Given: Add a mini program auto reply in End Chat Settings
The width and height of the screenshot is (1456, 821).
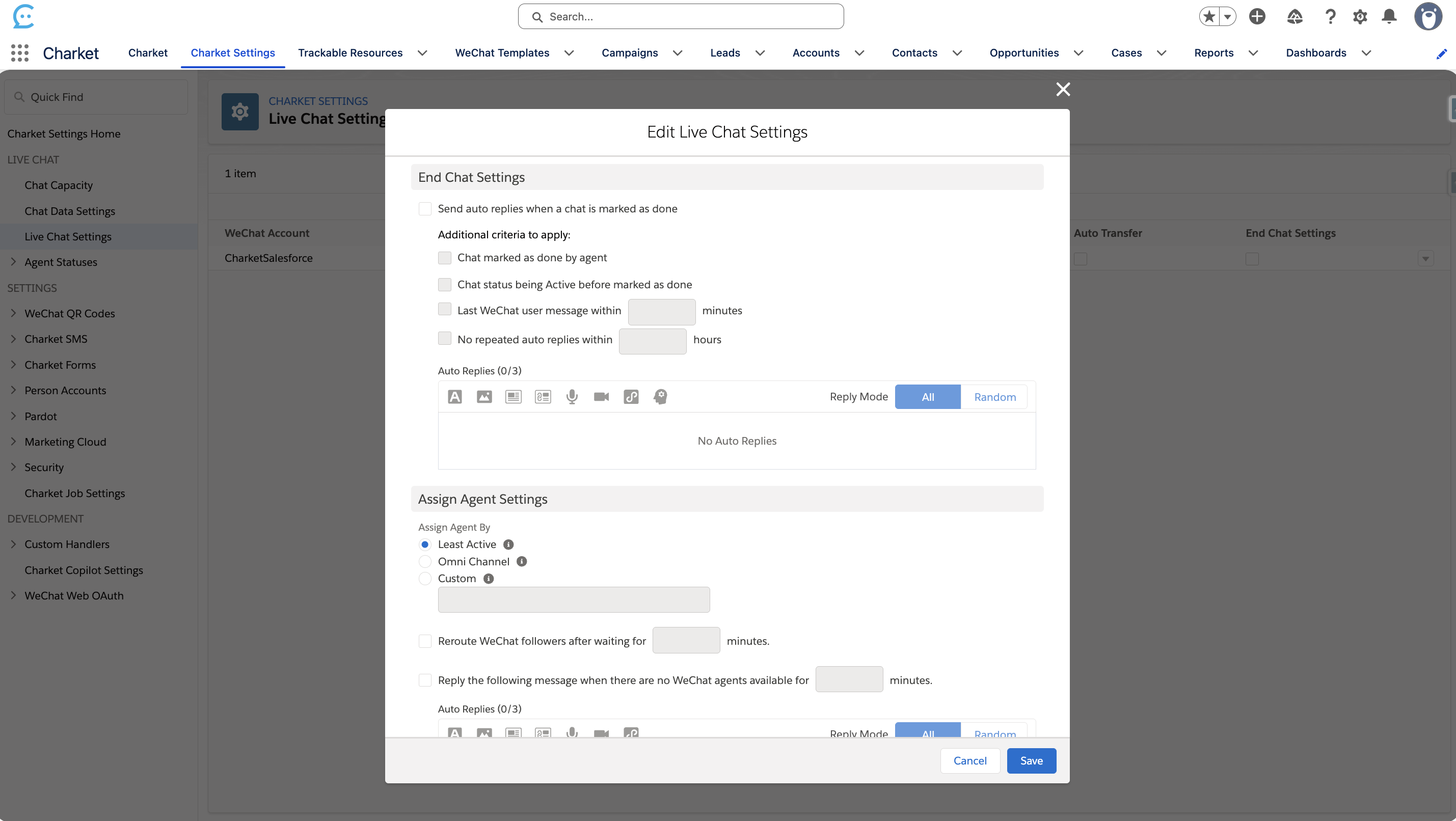Looking at the screenshot, I should tap(631, 397).
